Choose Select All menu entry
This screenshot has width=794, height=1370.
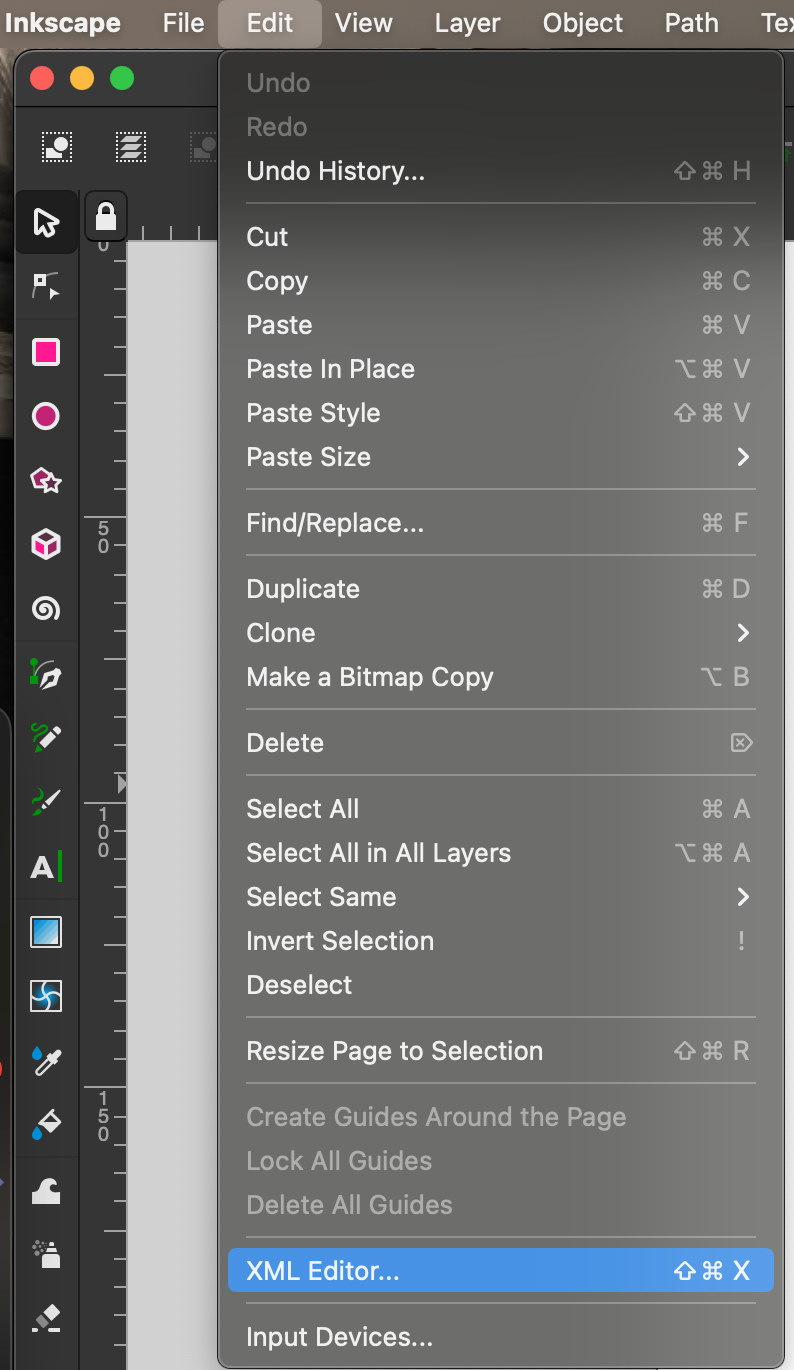coord(501,809)
